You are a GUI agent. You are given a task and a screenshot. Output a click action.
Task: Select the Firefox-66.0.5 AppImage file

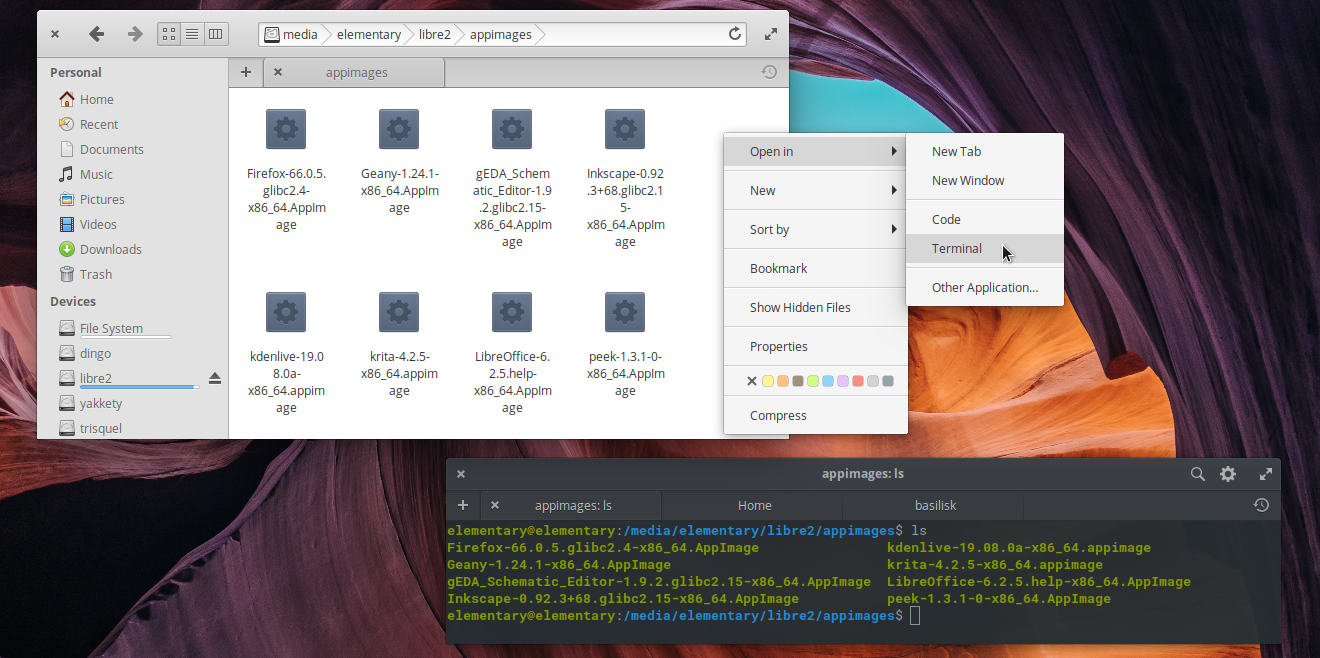tap(286, 129)
